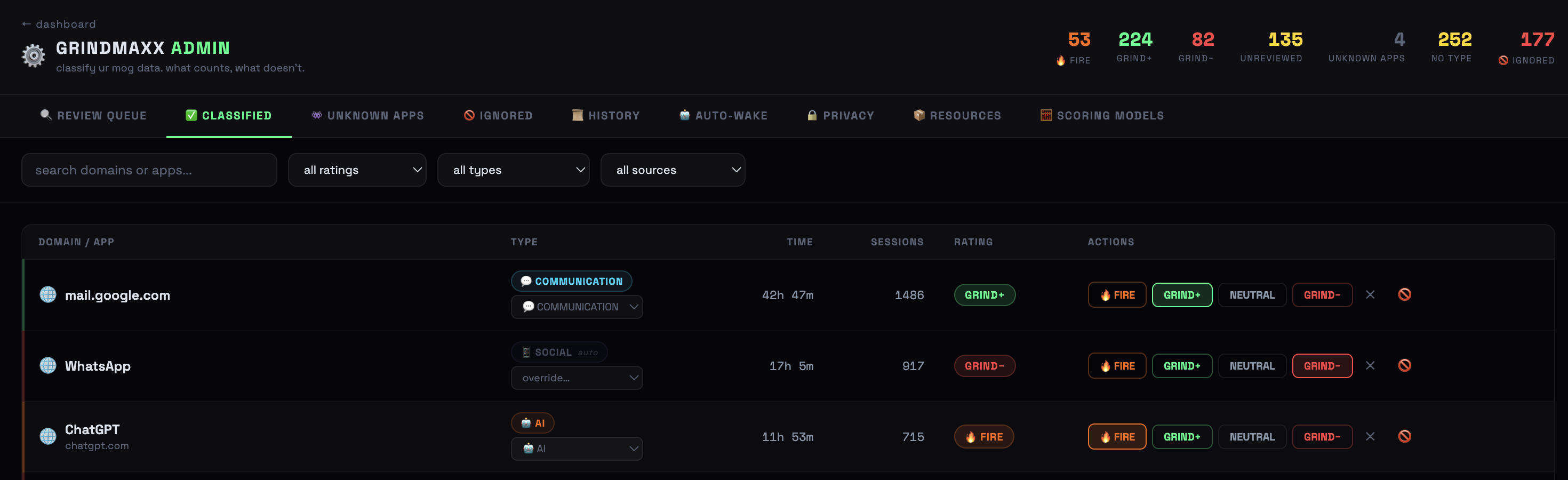Click the mail.google.com domain name
This screenshot has width=1568, height=480.
117,295
